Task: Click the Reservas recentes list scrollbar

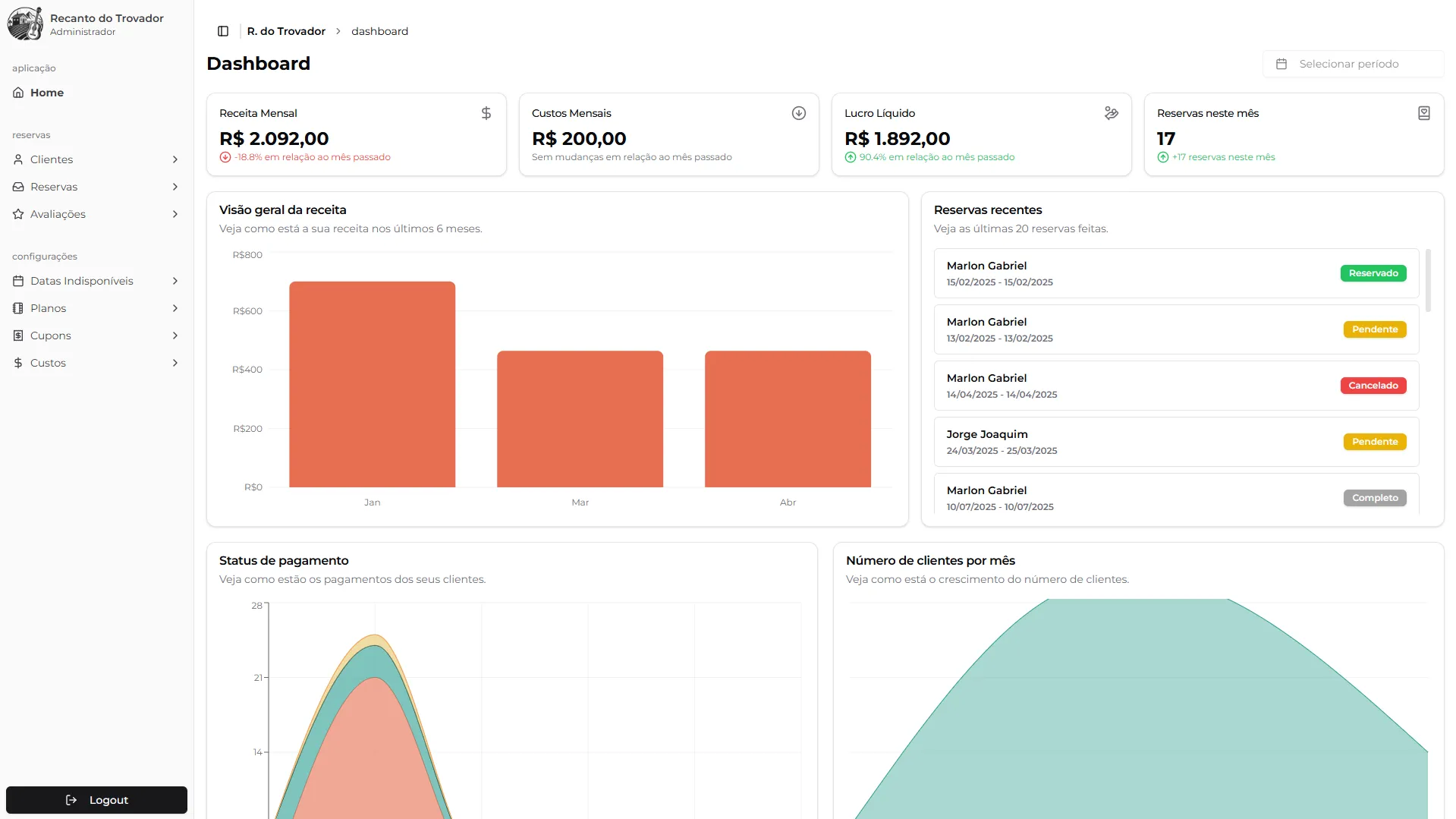Action: point(1428,281)
